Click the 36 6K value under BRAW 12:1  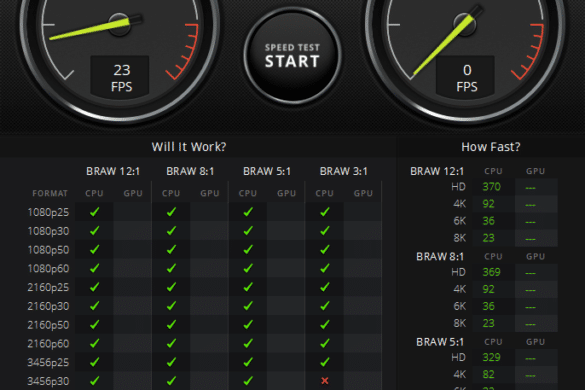[x=488, y=221]
